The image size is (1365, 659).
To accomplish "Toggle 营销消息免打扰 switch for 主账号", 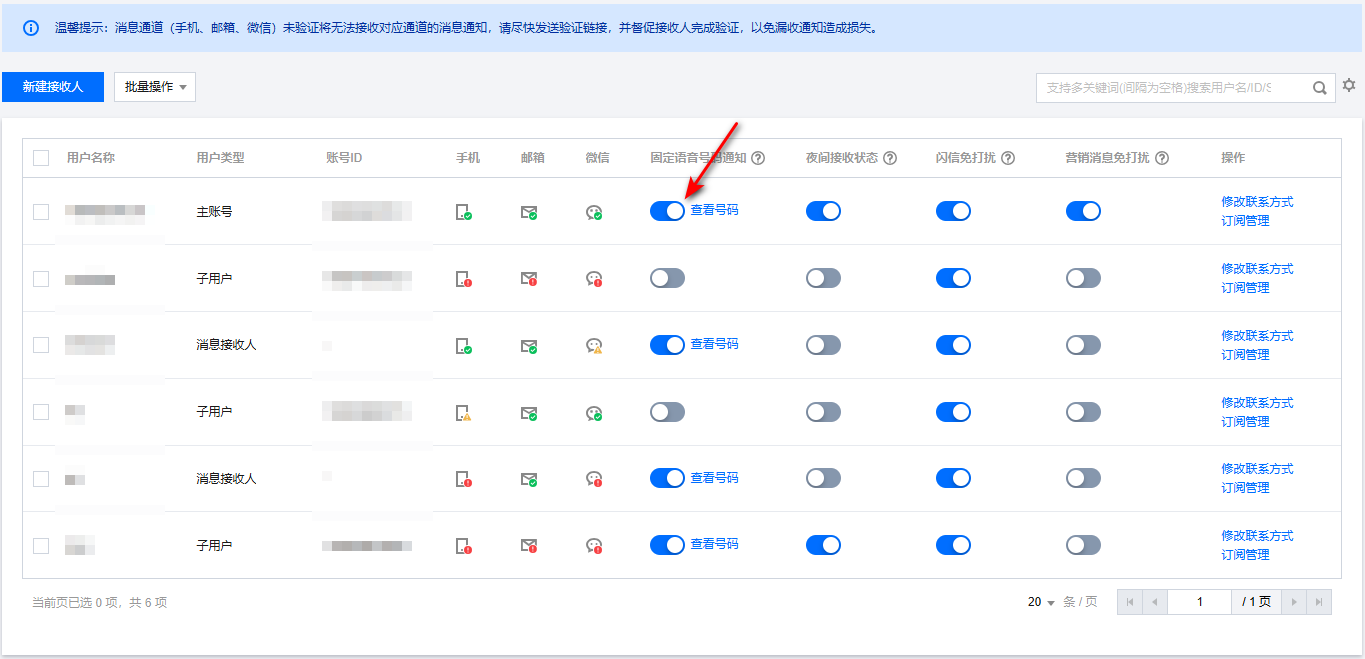I will tap(1083, 211).
